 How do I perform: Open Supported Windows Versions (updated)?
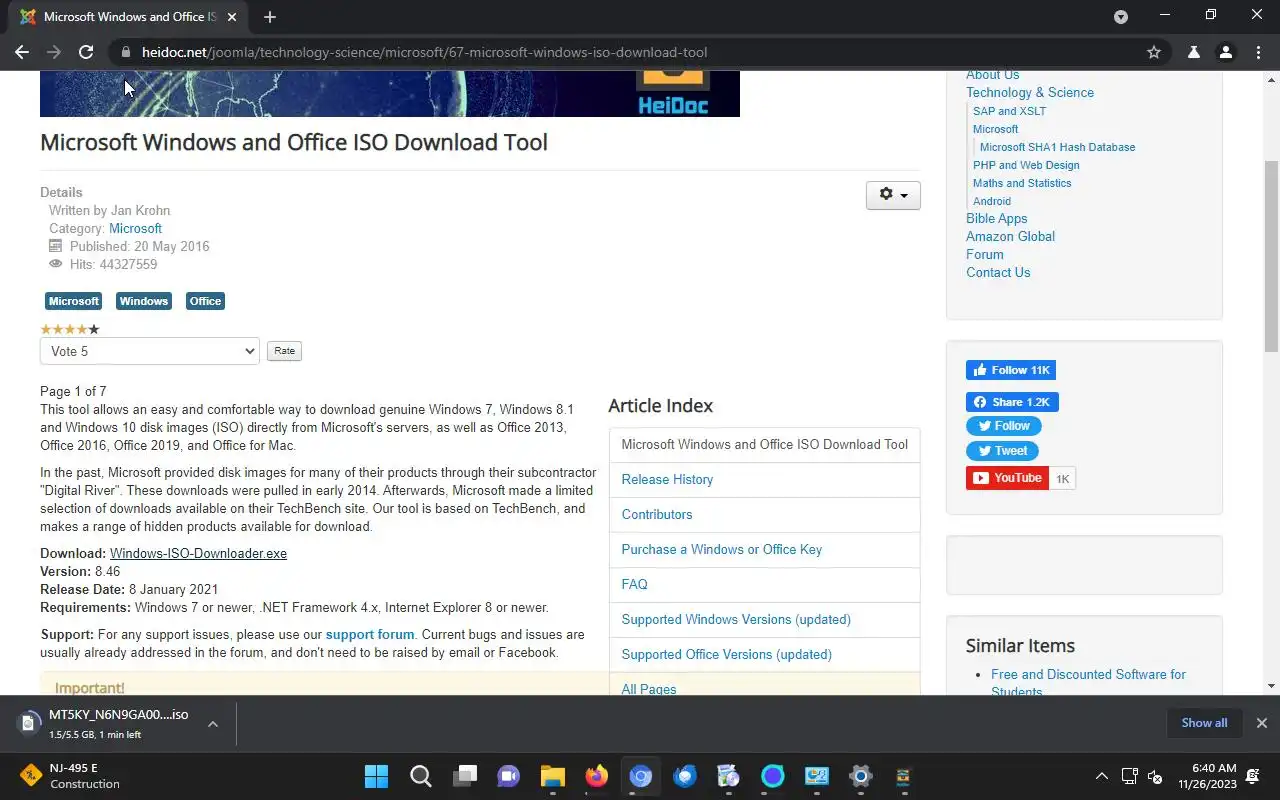pos(736,619)
